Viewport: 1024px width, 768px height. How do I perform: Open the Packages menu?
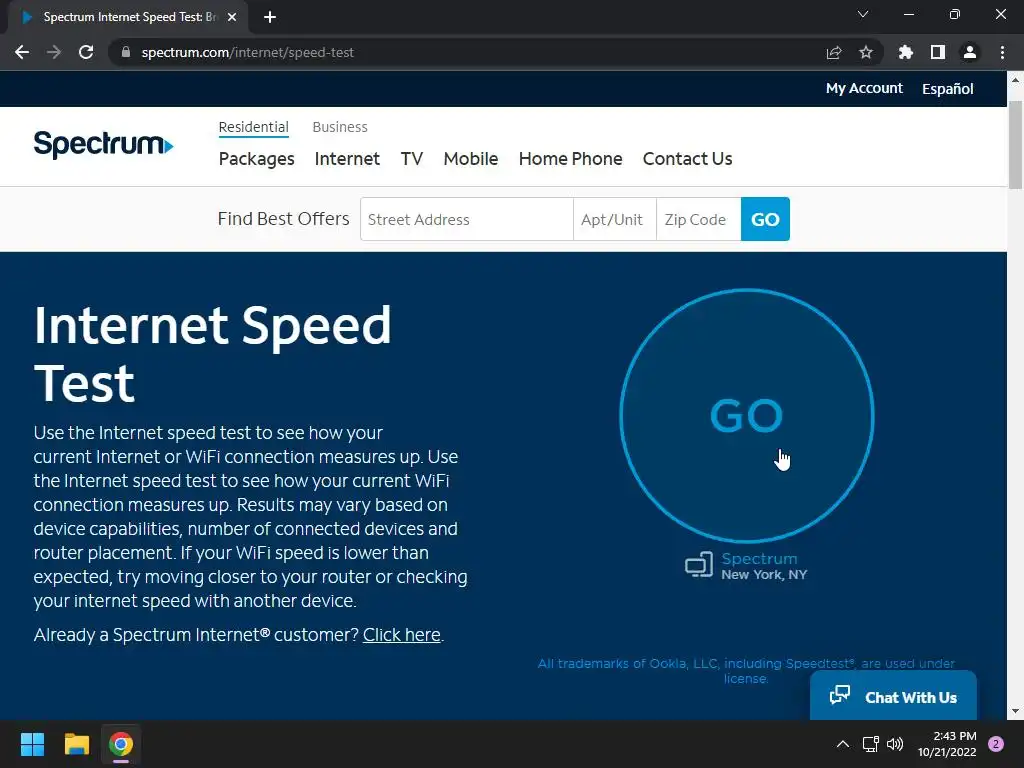click(x=257, y=159)
